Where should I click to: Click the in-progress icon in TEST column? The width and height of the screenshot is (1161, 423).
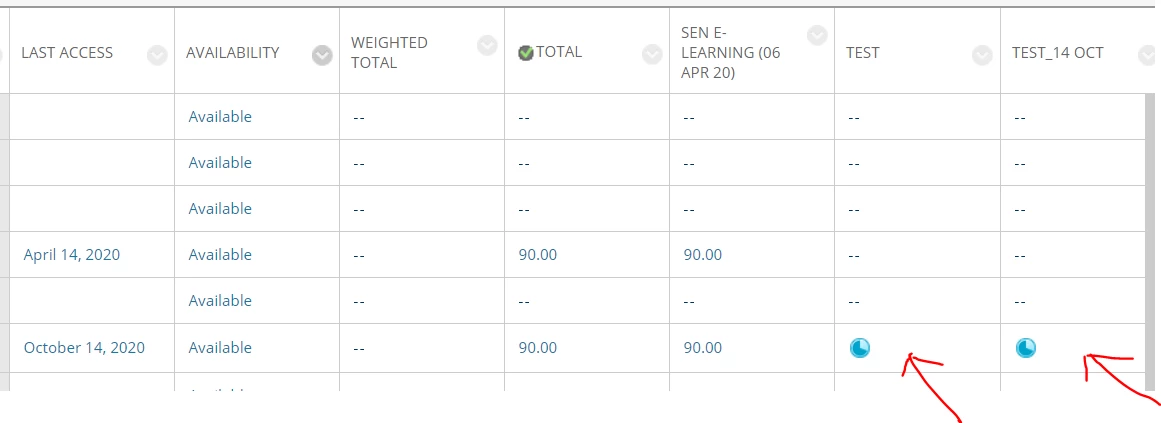click(x=860, y=348)
